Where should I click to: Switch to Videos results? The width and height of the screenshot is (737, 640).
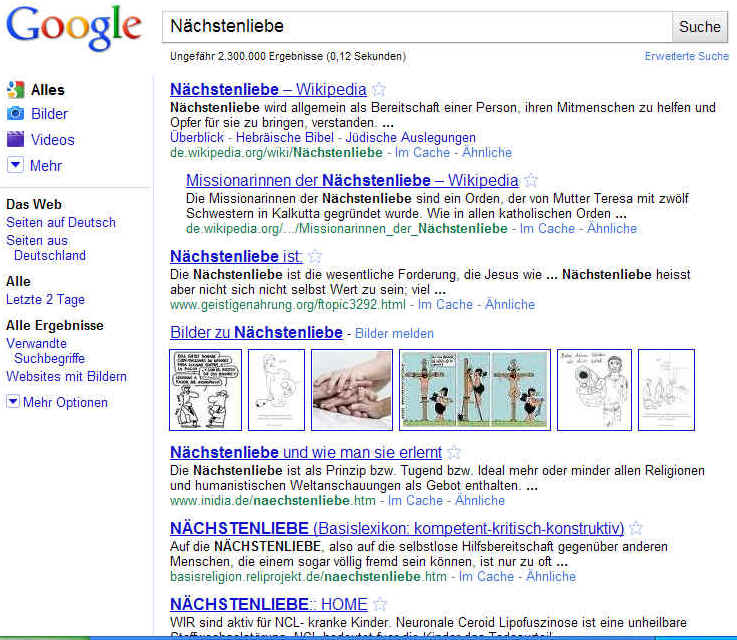pyautogui.click(x=53, y=140)
